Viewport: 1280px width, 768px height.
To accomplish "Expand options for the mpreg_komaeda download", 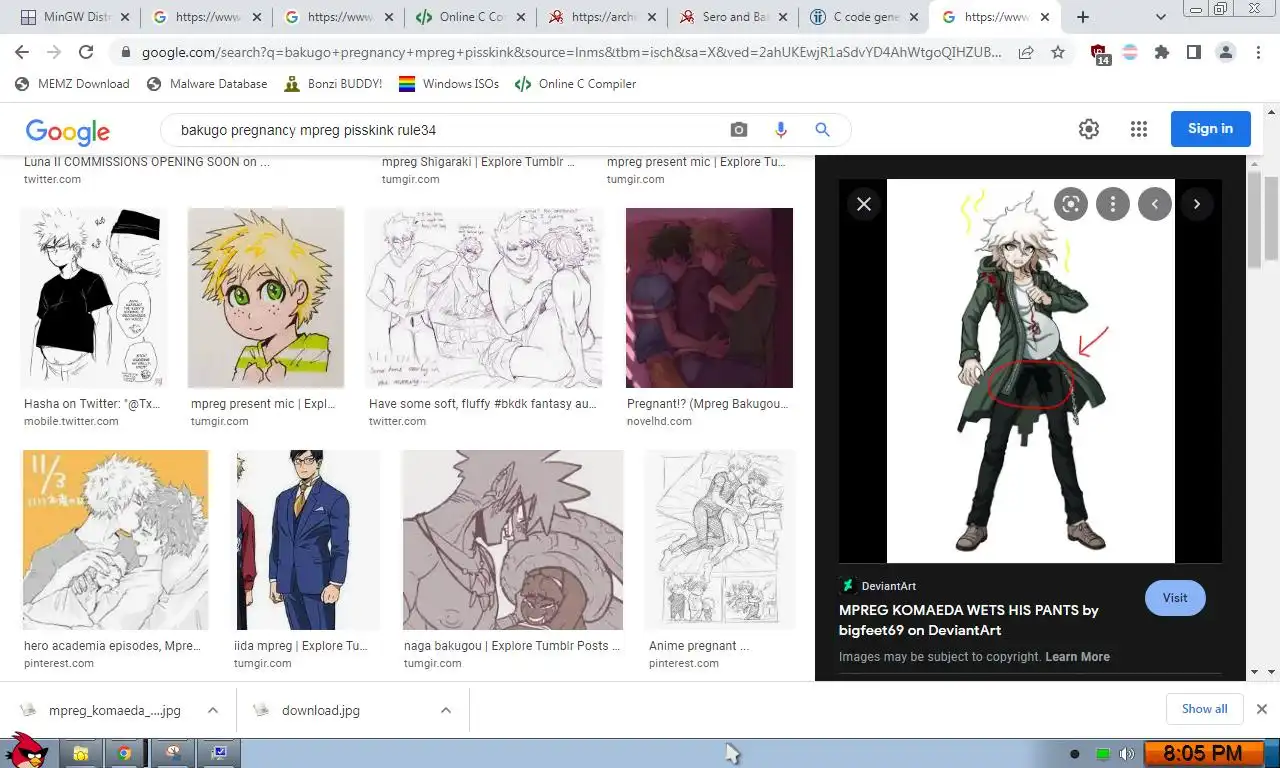I will tap(213, 710).
